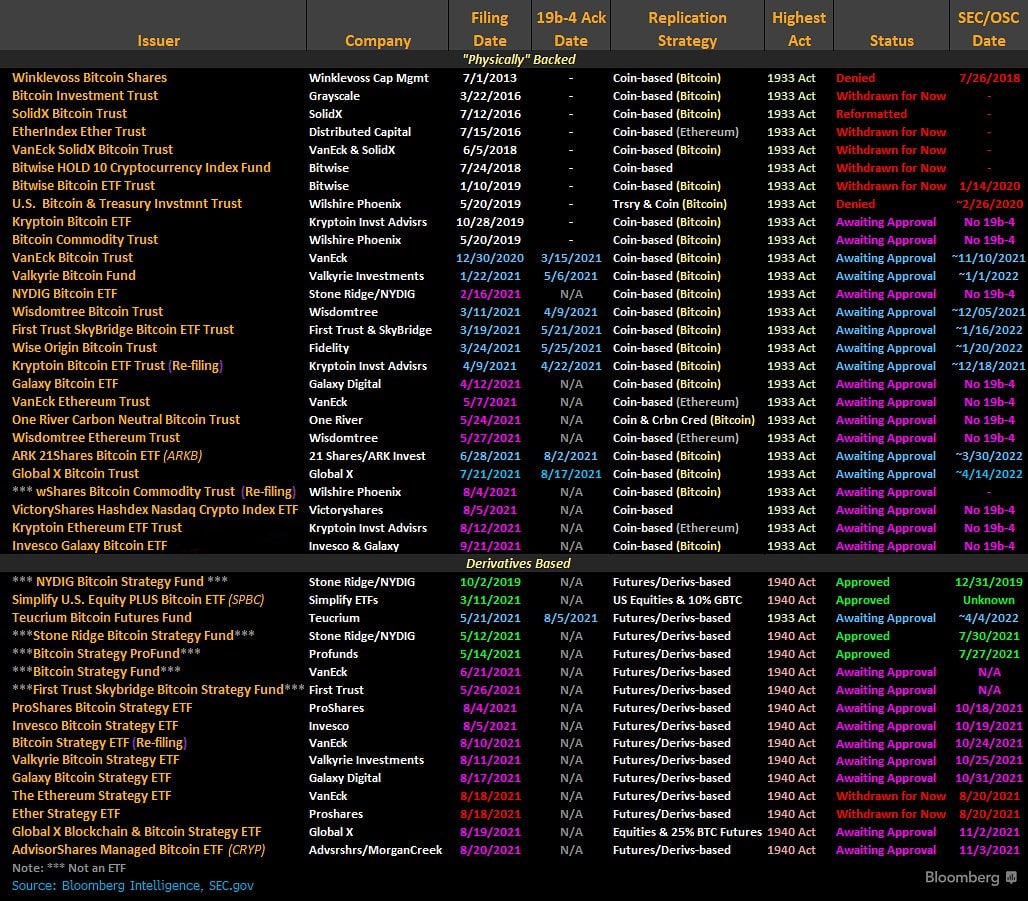The height and width of the screenshot is (901, 1028).
Task: Click US Equities & 10% GBTC strategy
Action: pyautogui.click(x=677, y=599)
